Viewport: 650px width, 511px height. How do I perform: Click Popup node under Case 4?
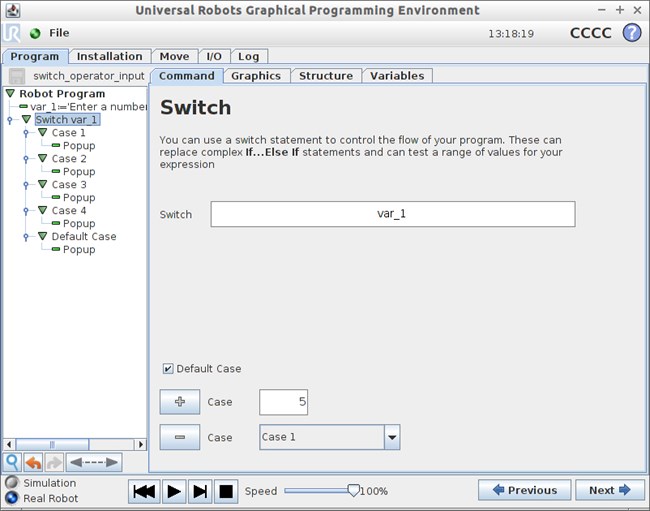coord(79,223)
